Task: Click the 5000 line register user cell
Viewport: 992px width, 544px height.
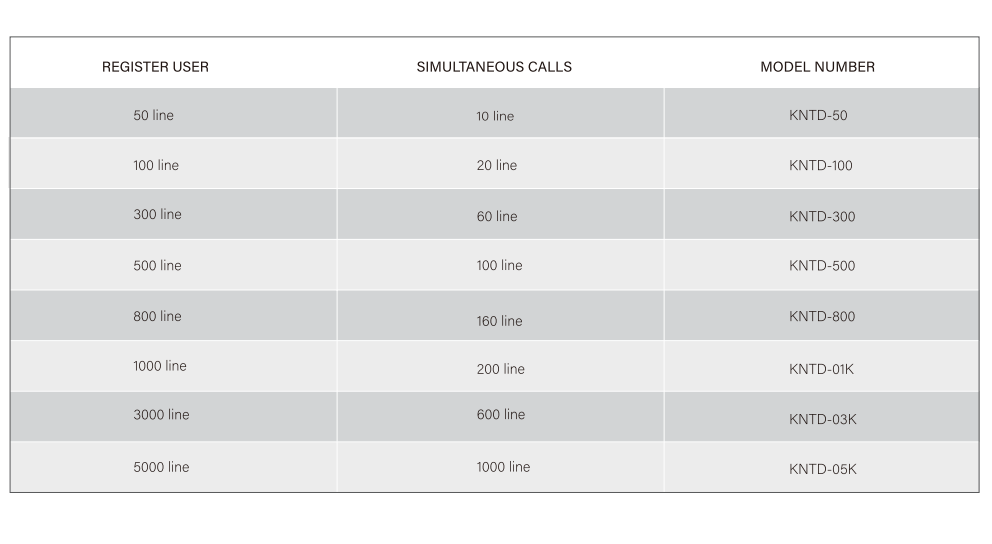Action: click(x=161, y=467)
